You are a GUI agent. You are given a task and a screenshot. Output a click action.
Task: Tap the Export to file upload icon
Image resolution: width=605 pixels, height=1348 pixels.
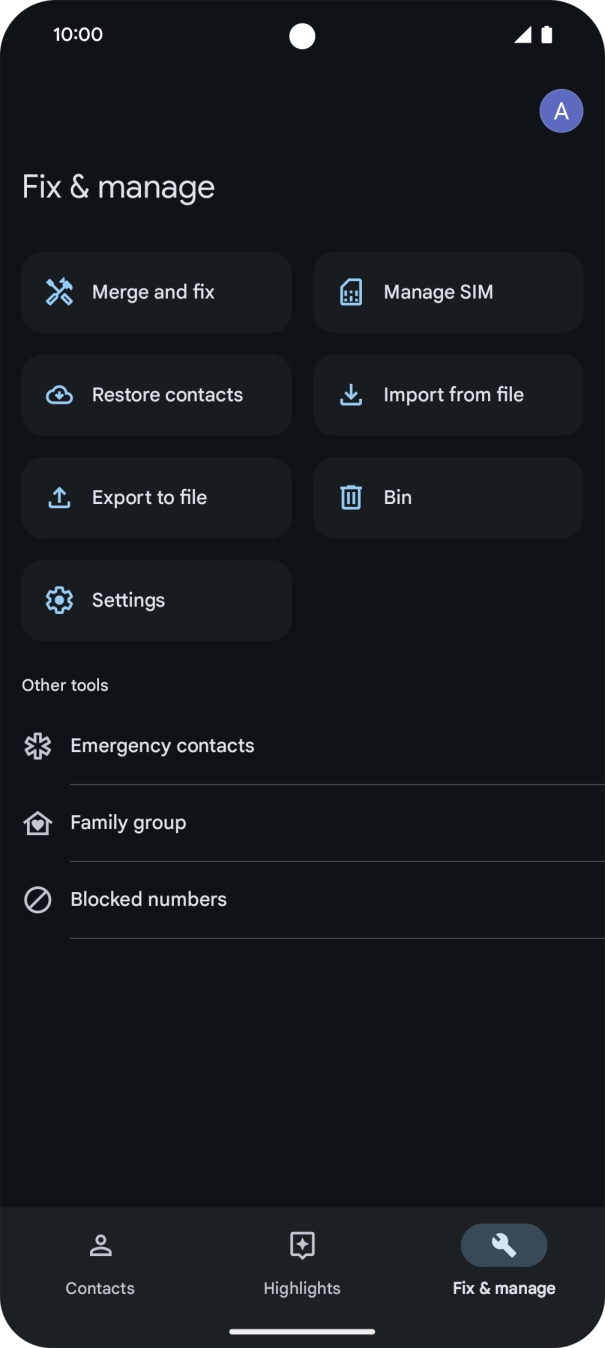[60, 497]
